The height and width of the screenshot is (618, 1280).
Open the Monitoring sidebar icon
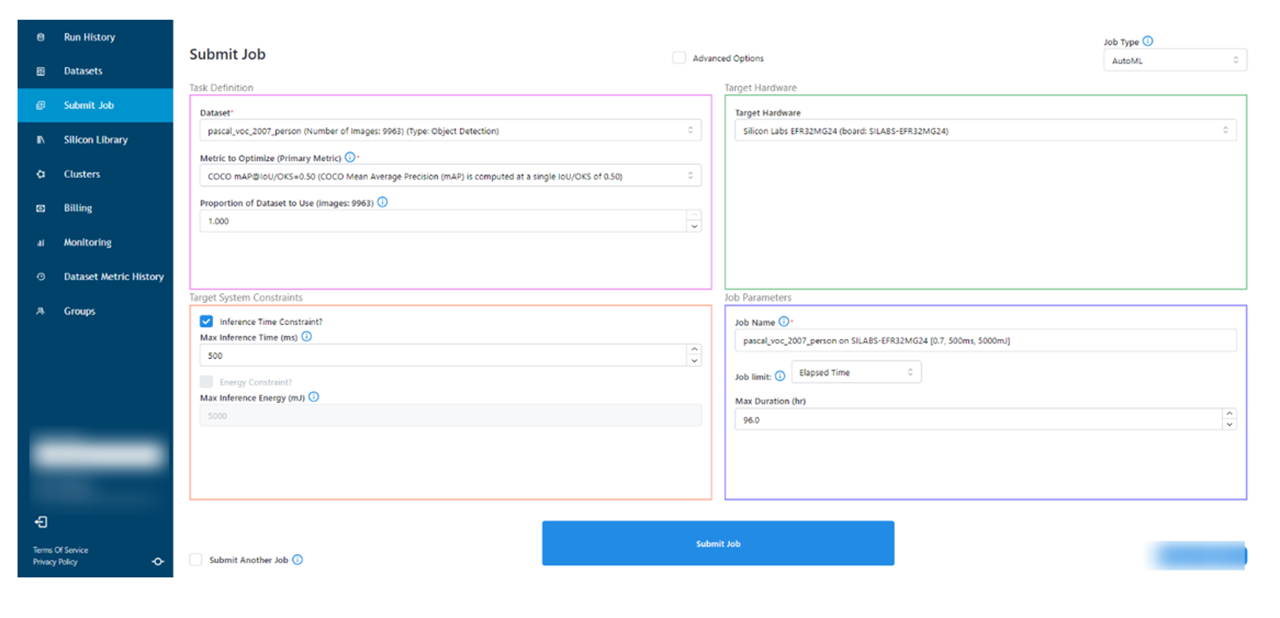(x=38, y=242)
